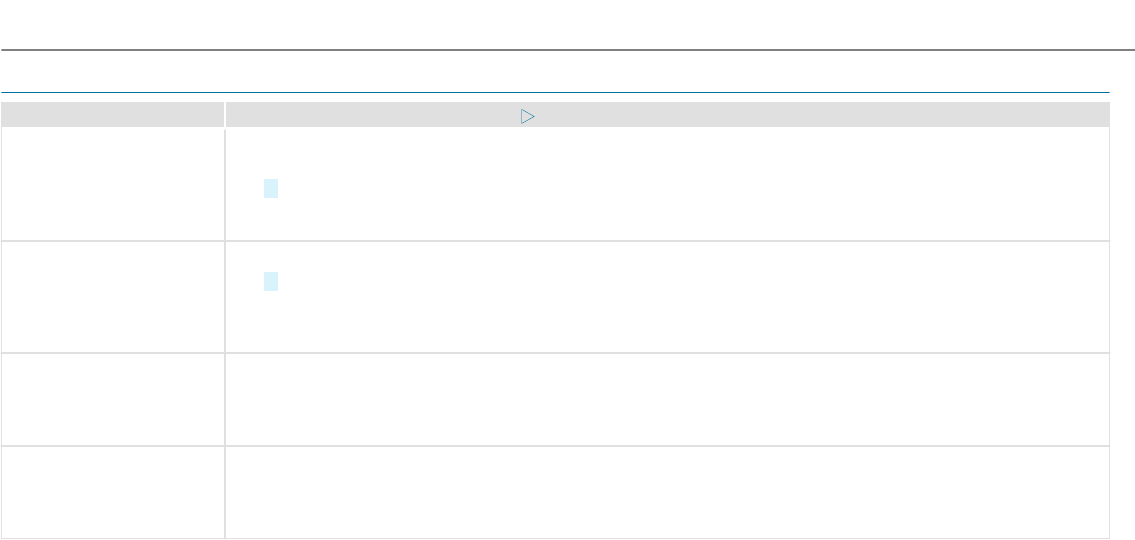
Task: Click the third row's narrow blank cell
Action: 113,399
